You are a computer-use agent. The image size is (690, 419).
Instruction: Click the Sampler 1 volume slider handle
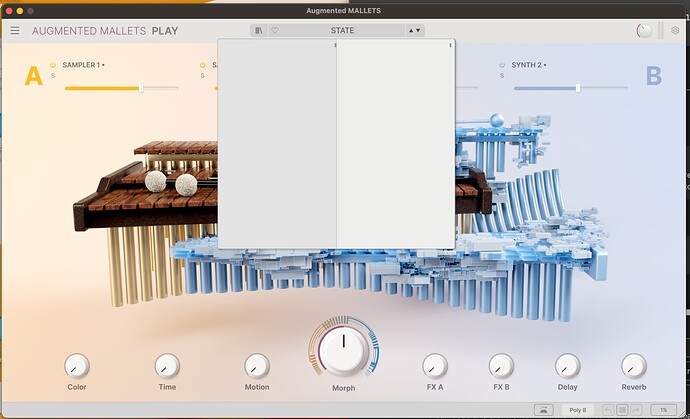tap(141, 88)
